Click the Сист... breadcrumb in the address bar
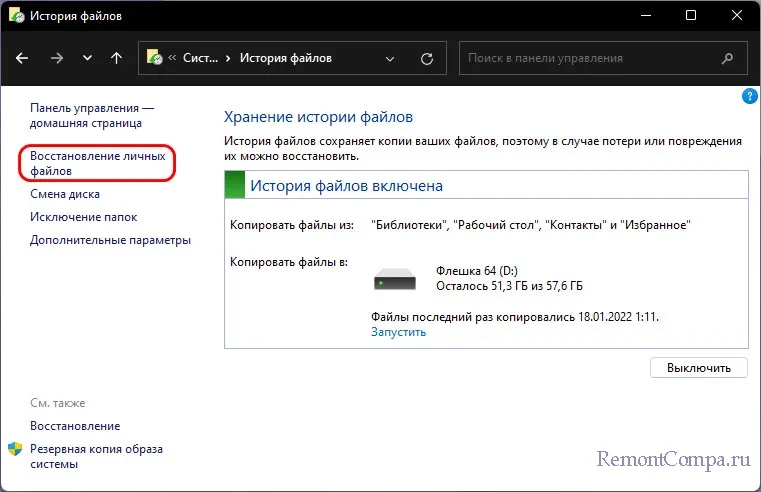 (x=201, y=58)
